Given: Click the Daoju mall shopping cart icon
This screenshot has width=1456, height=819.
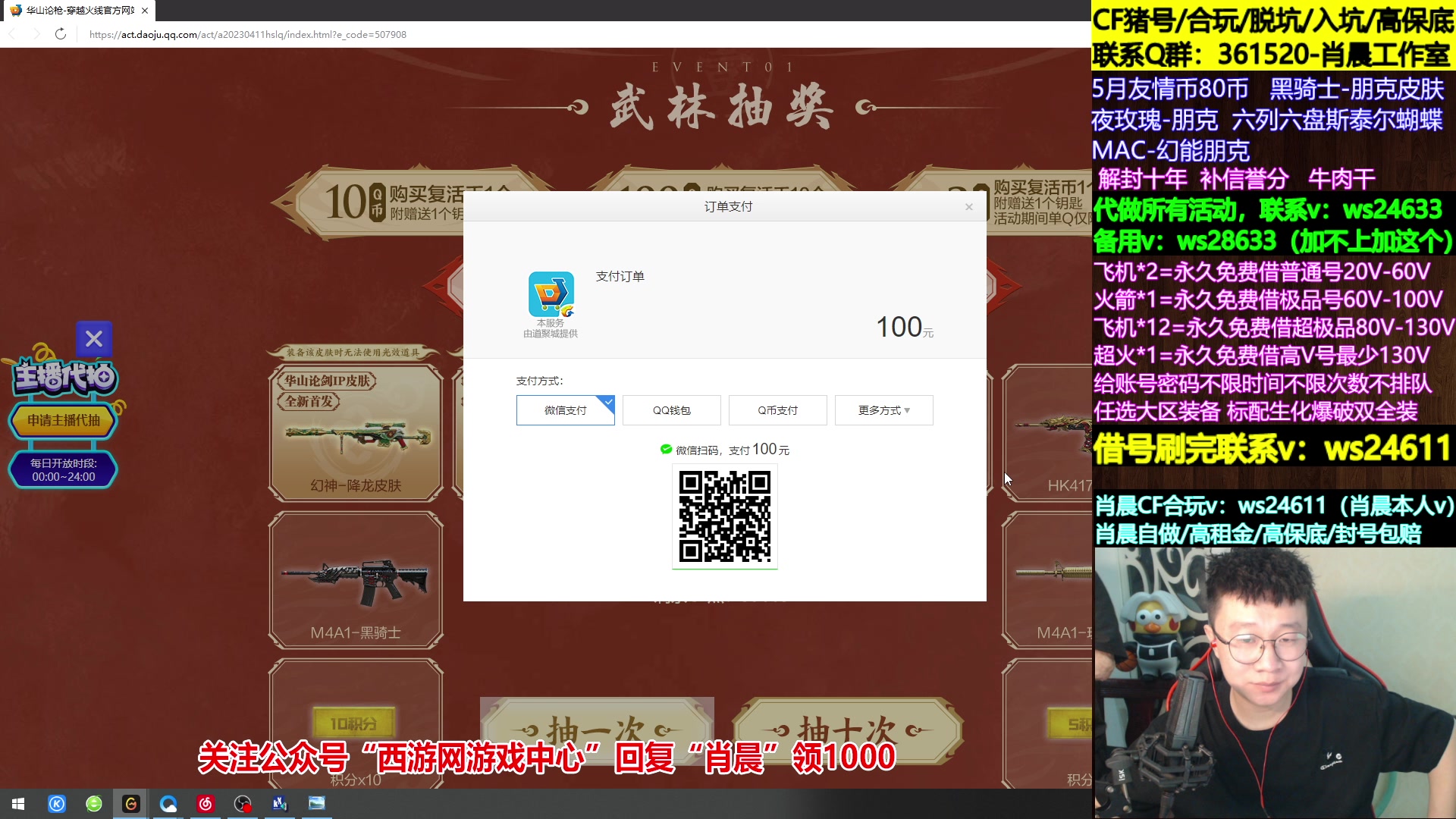Looking at the screenshot, I should click(551, 294).
